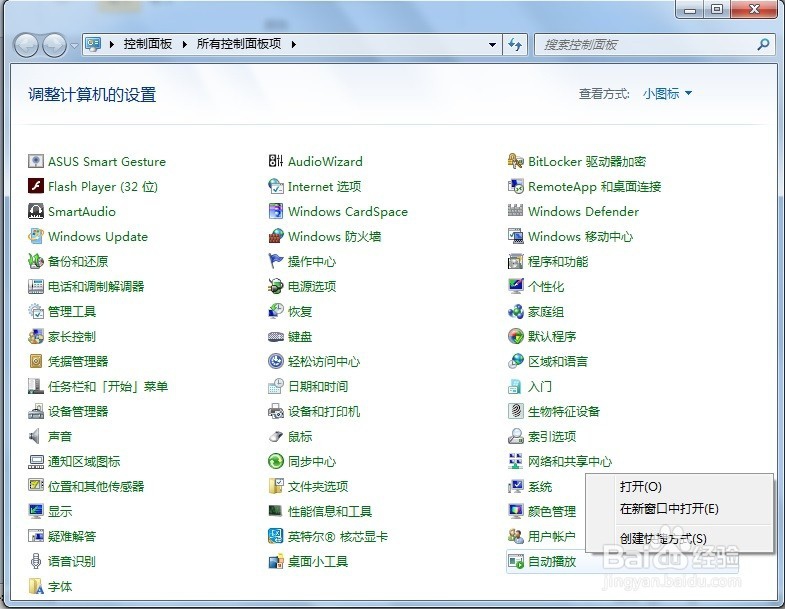
Task: Click the 键盘 keyboard icon
Action: pos(276,337)
